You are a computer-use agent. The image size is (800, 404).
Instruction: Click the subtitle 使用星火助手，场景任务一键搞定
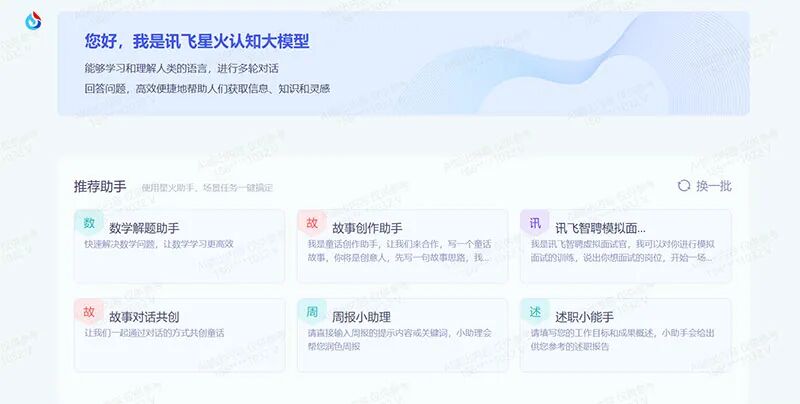pos(207,188)
